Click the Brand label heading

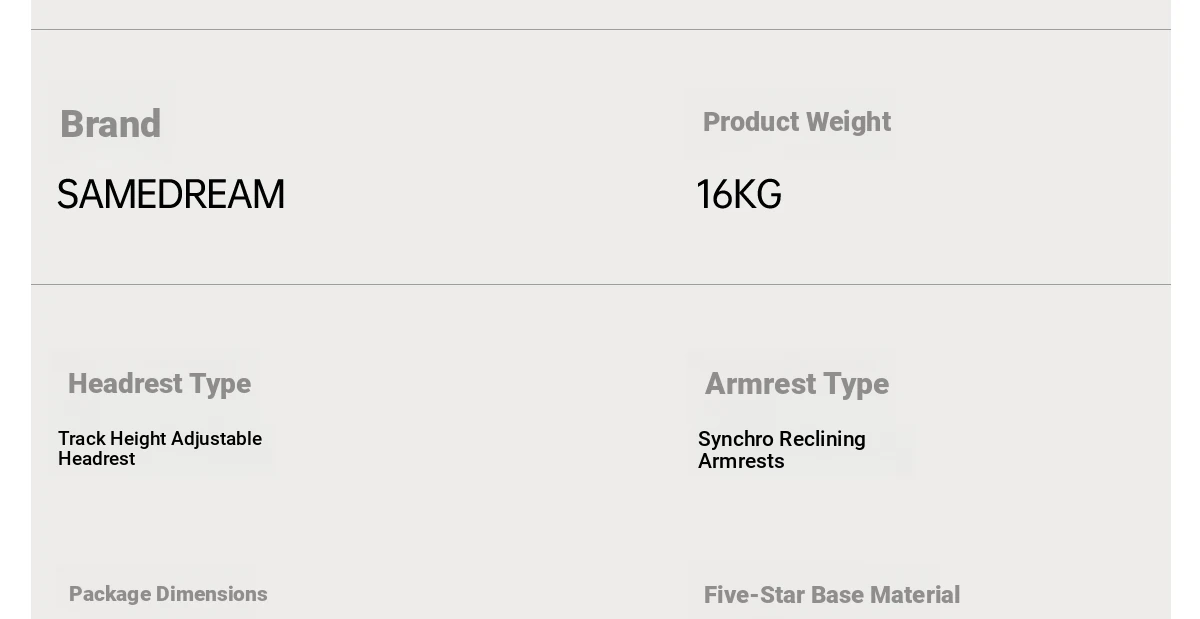[x=110, y=124]
